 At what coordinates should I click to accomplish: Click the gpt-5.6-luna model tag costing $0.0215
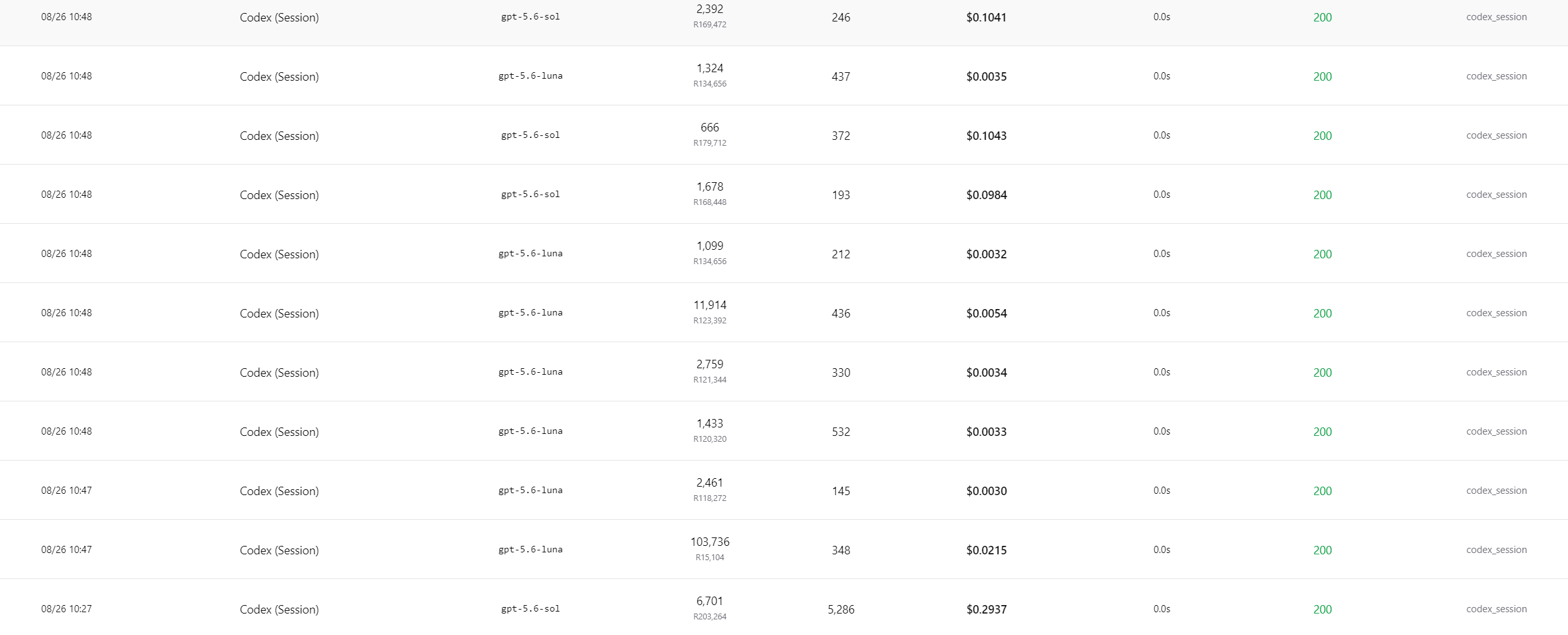pos(530,550)
